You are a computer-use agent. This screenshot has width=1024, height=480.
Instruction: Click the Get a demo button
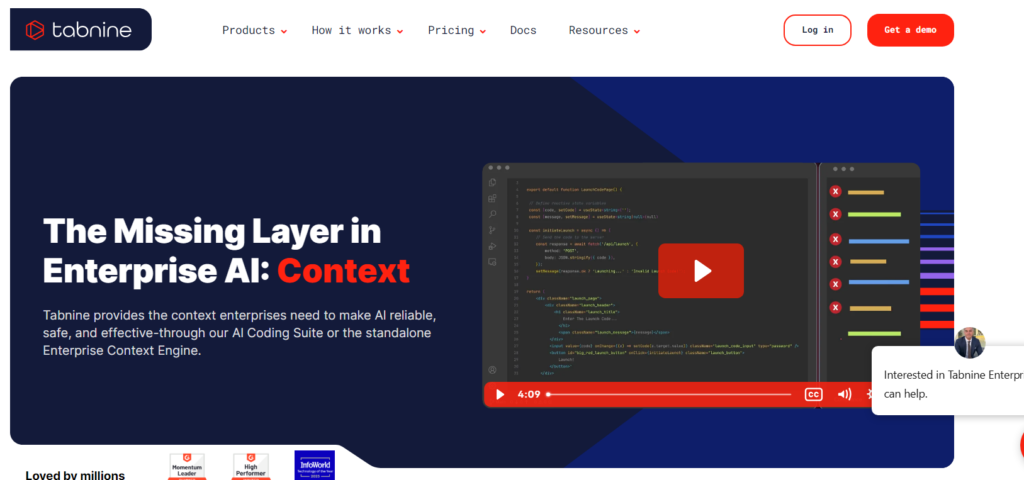910,30
